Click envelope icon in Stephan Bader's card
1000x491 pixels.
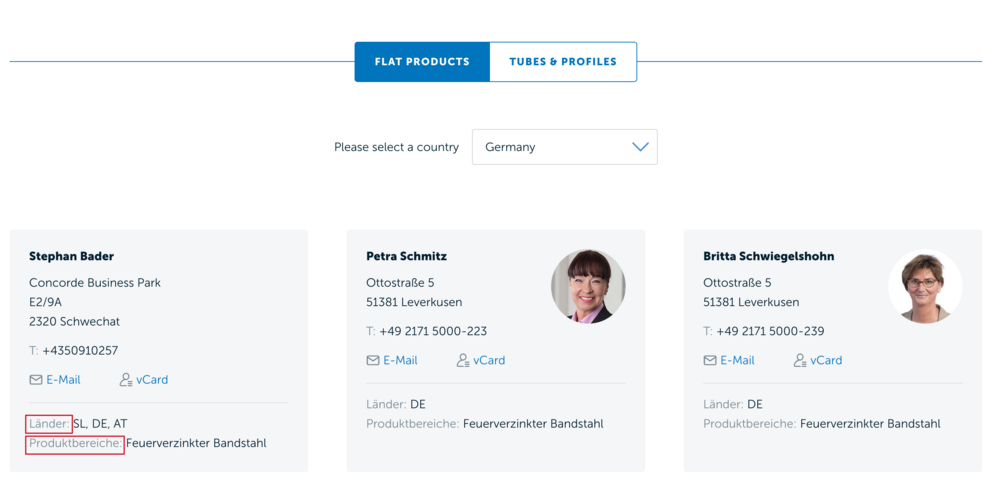[x=36, y=380]
